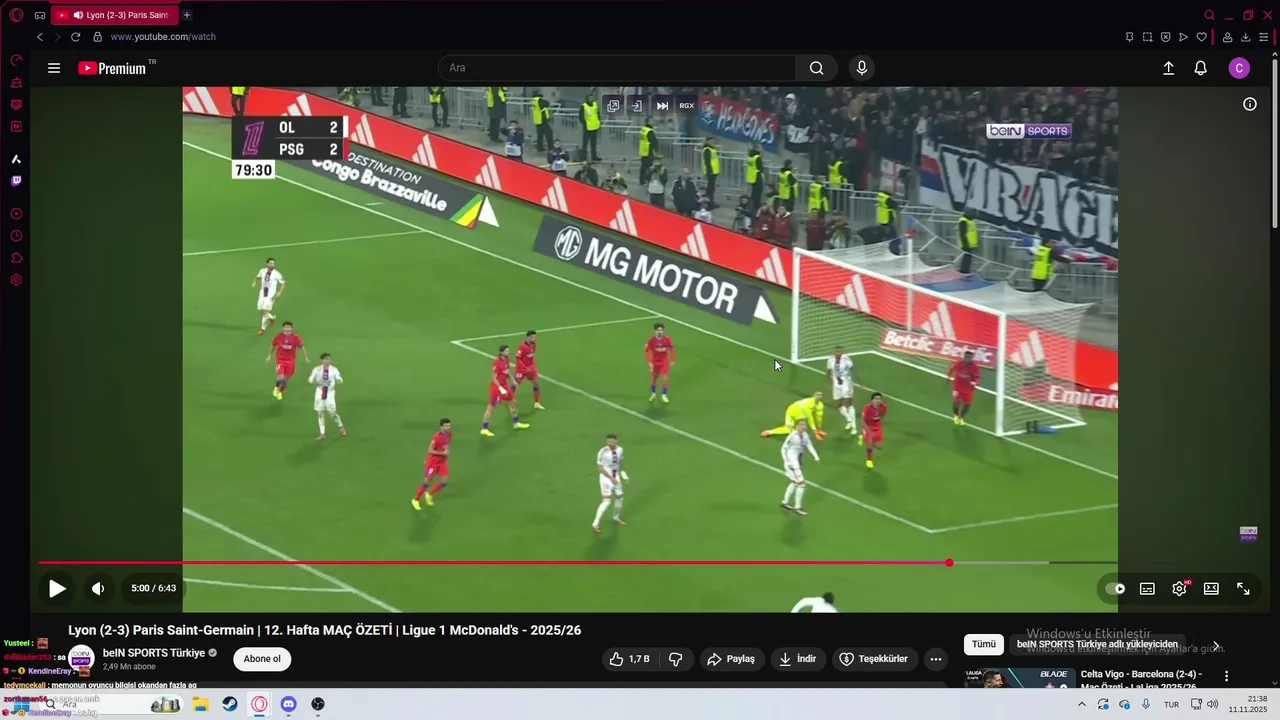Screen dimensions: 1280x720
Task: Open the Opera GX main menu logo
Action: pos(16,15)
